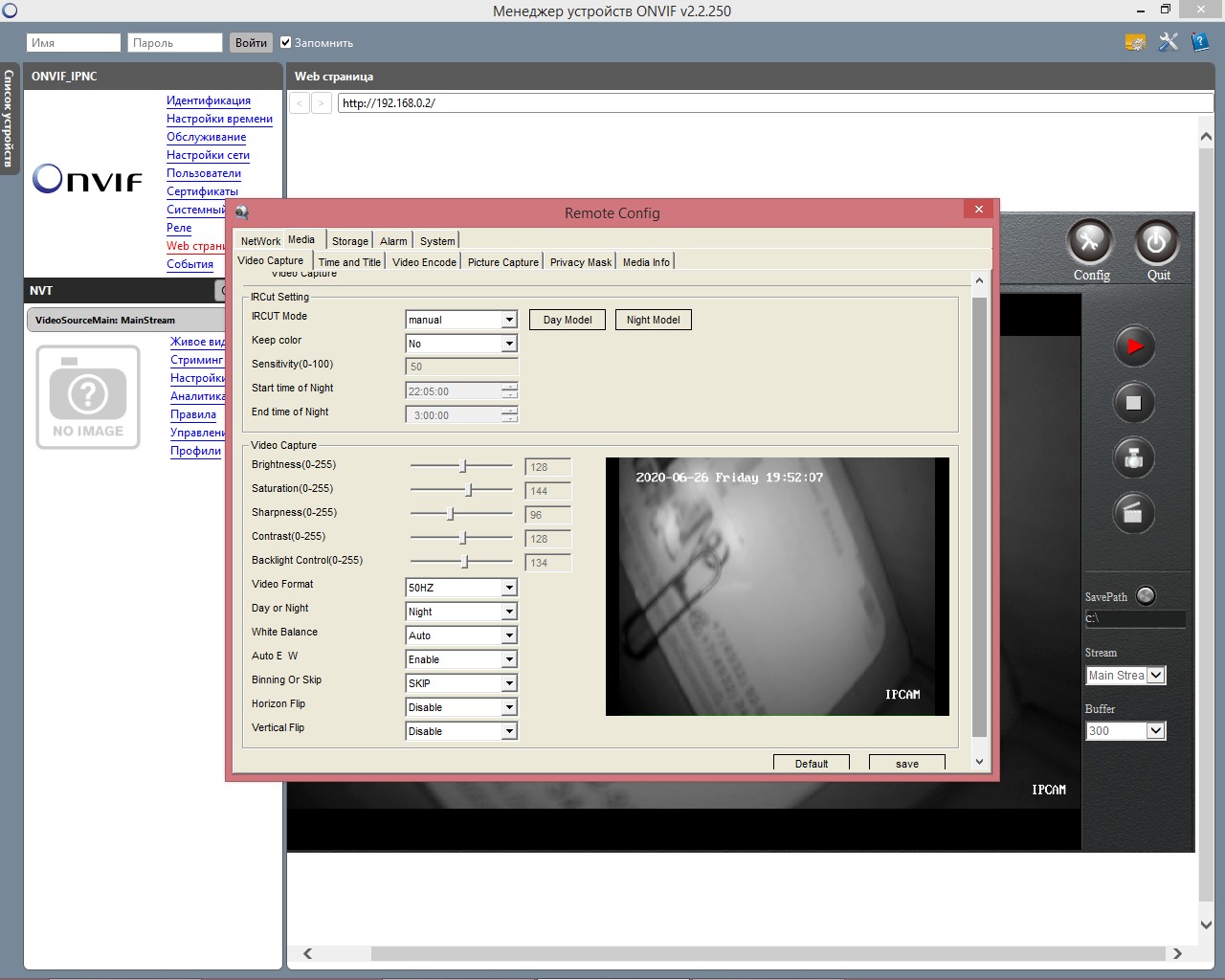
Task: Click the Quit power icon
Action: pos(1156,242)
